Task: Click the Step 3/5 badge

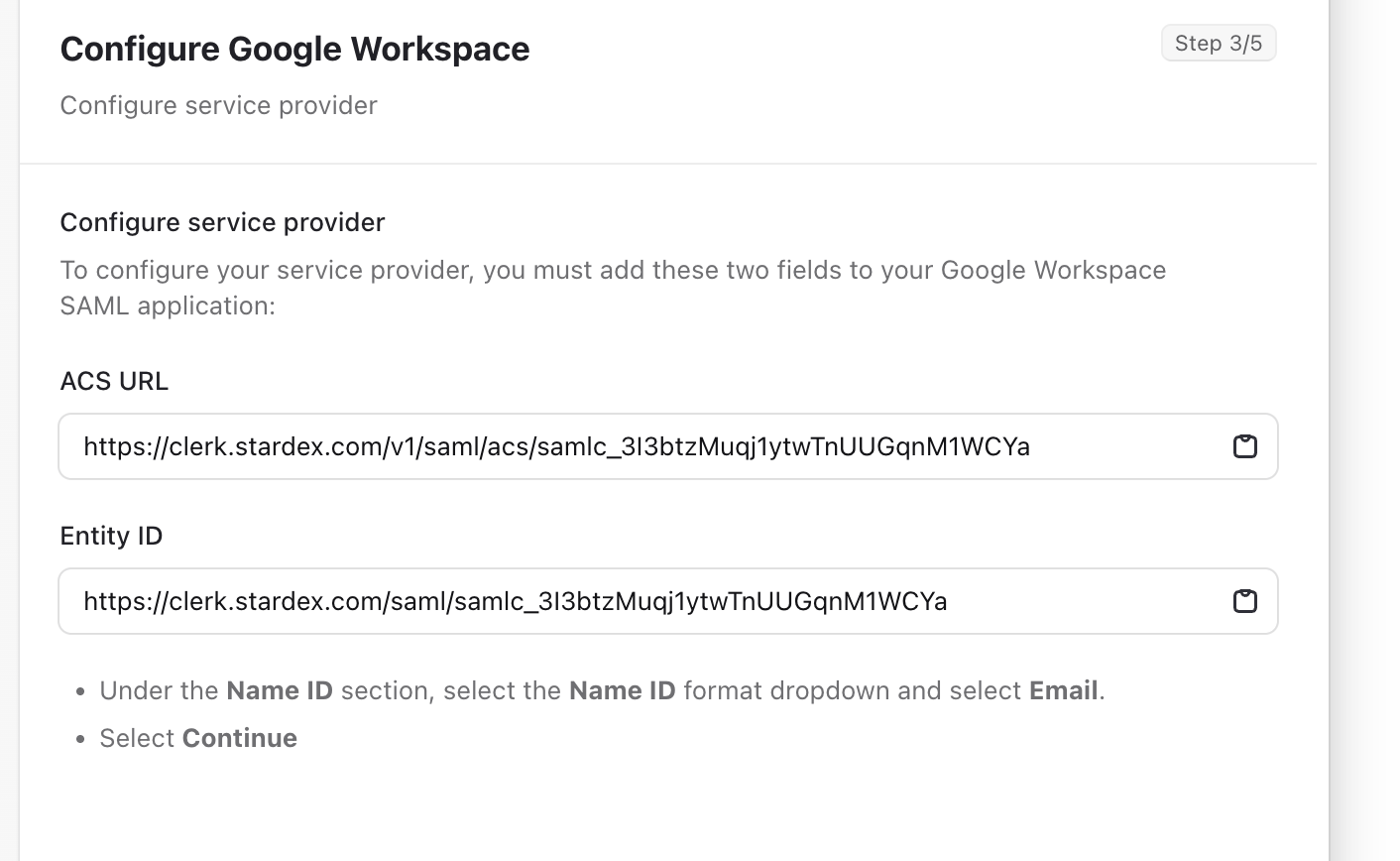Action: coord(1219,43)
